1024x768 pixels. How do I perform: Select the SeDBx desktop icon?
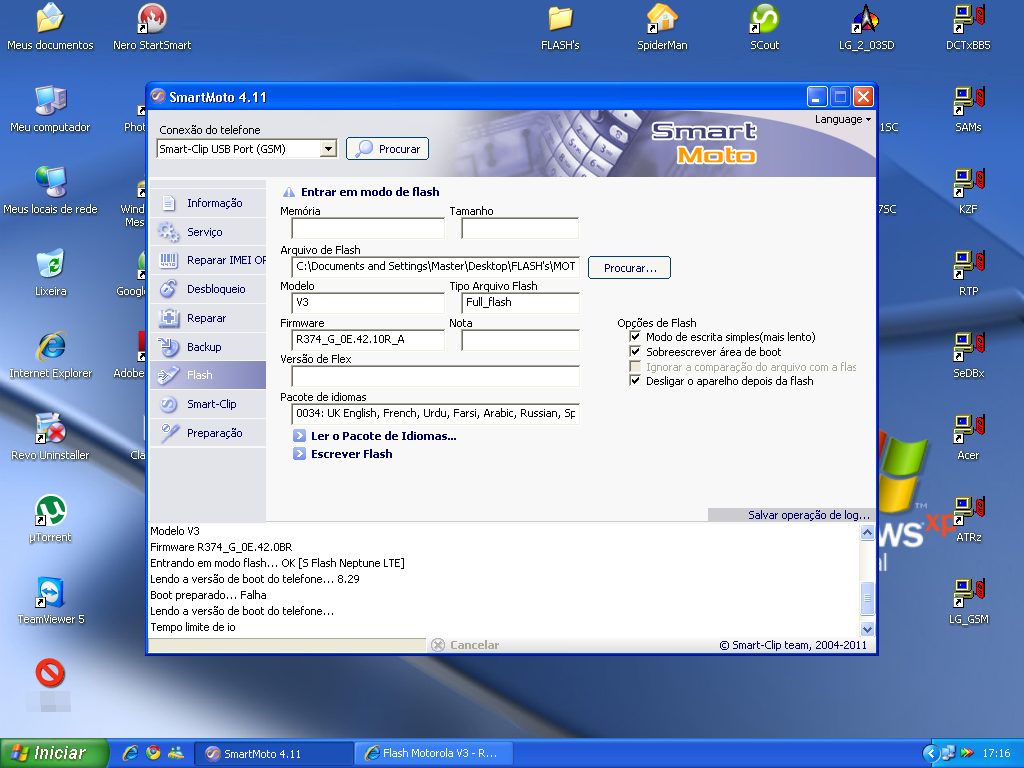(968, 355)
